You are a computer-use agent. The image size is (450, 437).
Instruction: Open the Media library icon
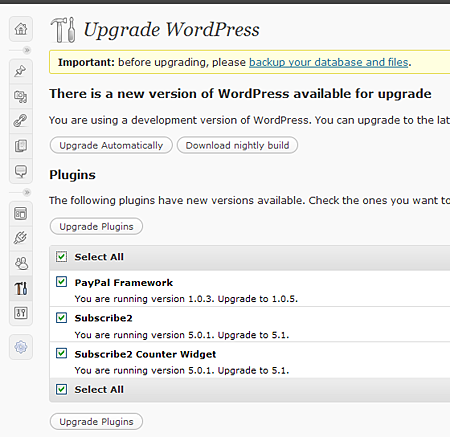pyautogui.click(x=21, y=96)
